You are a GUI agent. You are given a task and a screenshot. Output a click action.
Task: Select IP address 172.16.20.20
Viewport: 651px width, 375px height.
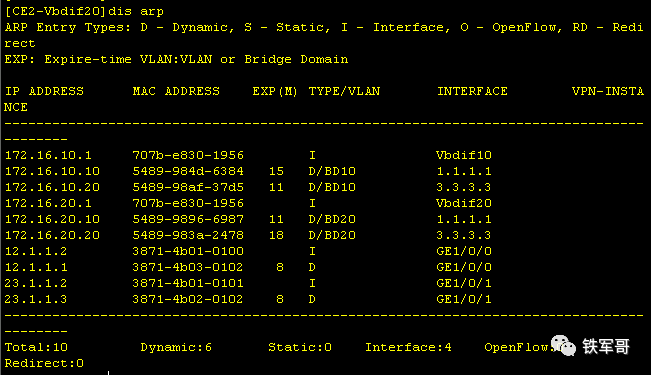point(52,235)
